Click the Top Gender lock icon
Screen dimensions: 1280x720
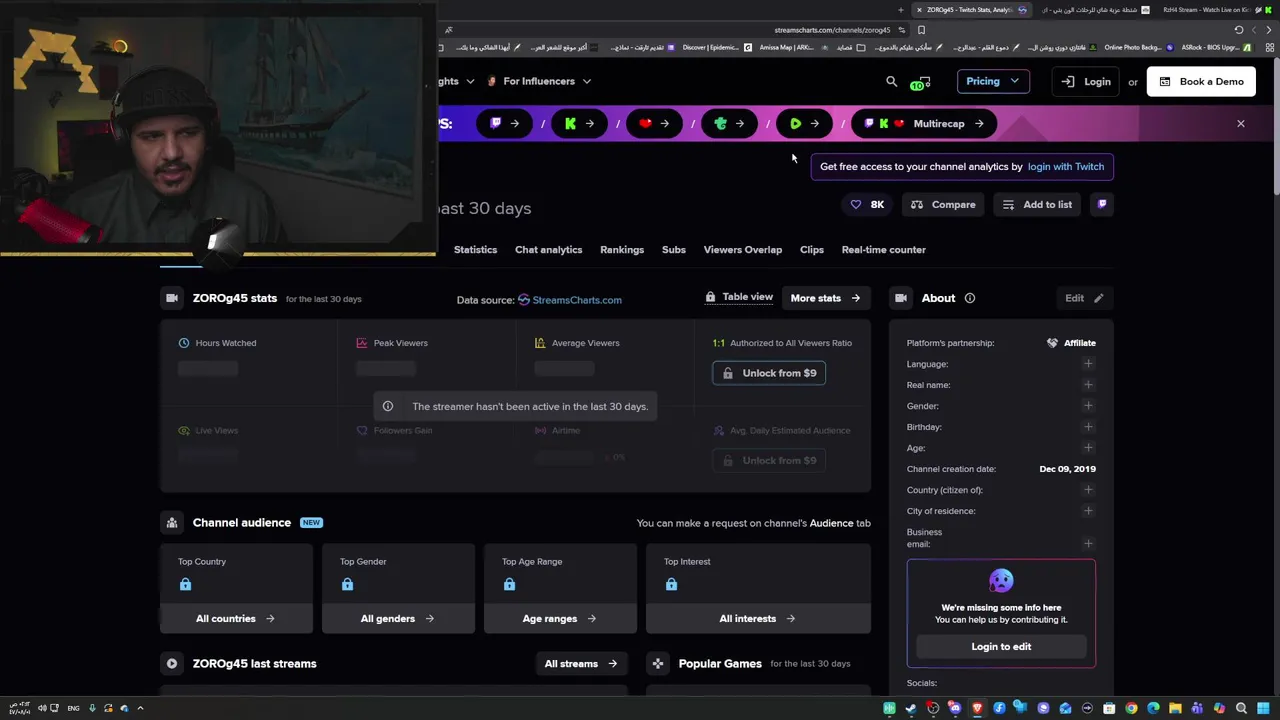[347, 584]
